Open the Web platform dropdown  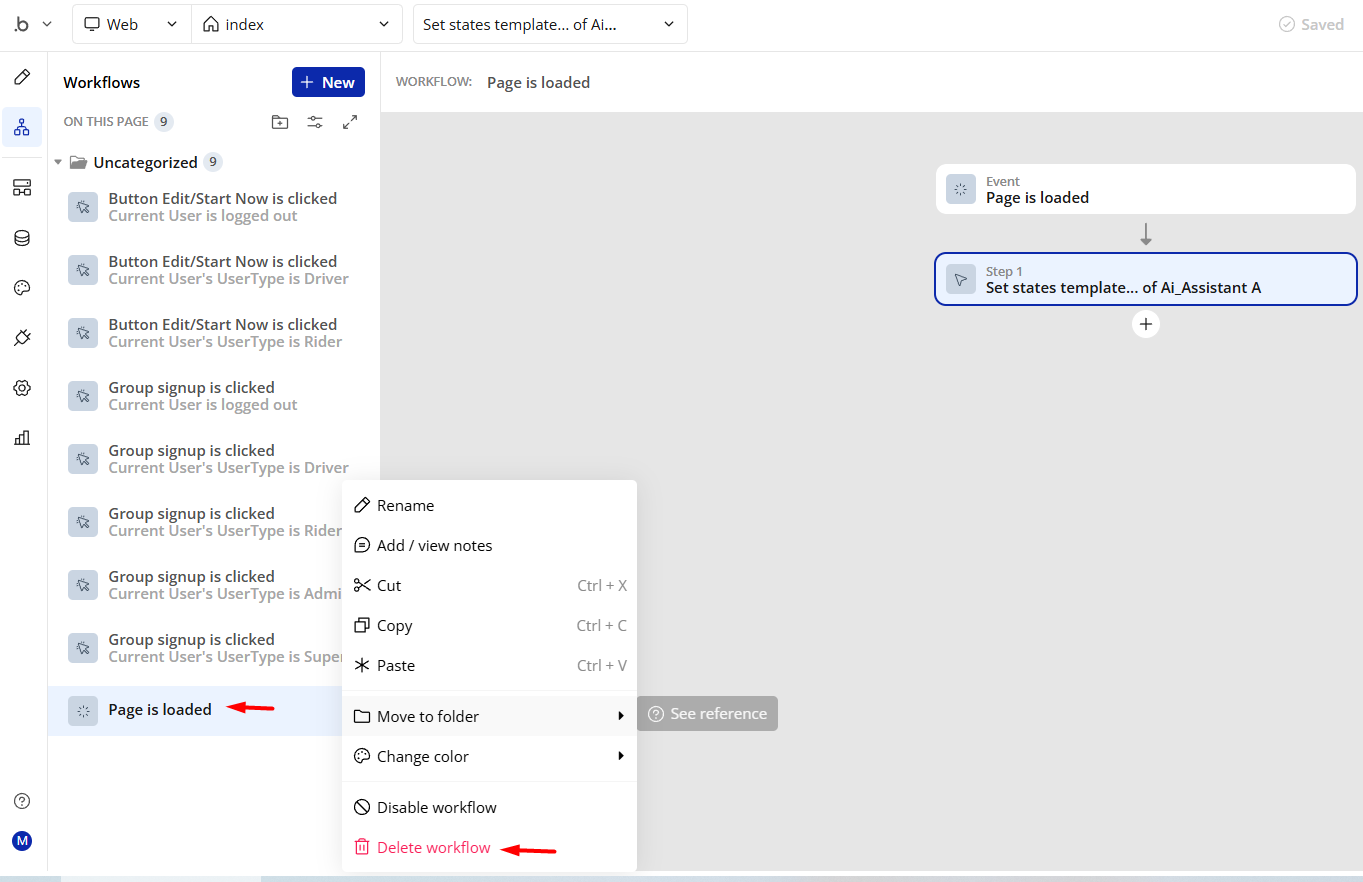(131, 24)
